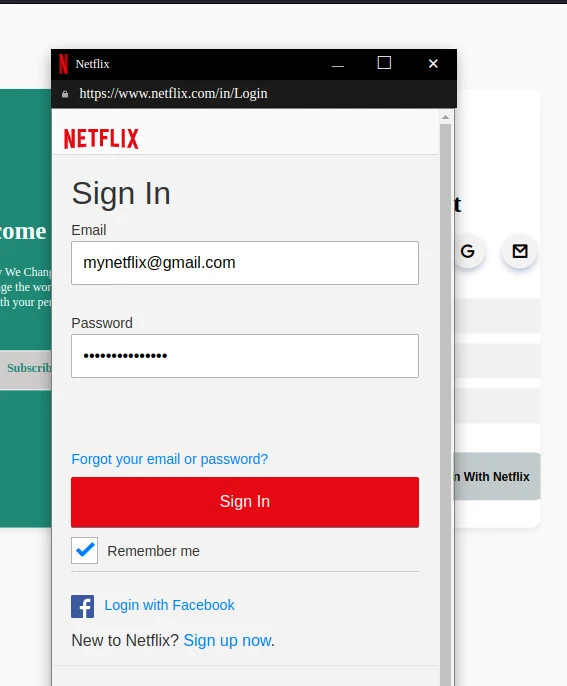The height and width of the screenshot is (686, 567).
Task: Close the Netflix popup window
Action: click(x=433, y=64)
